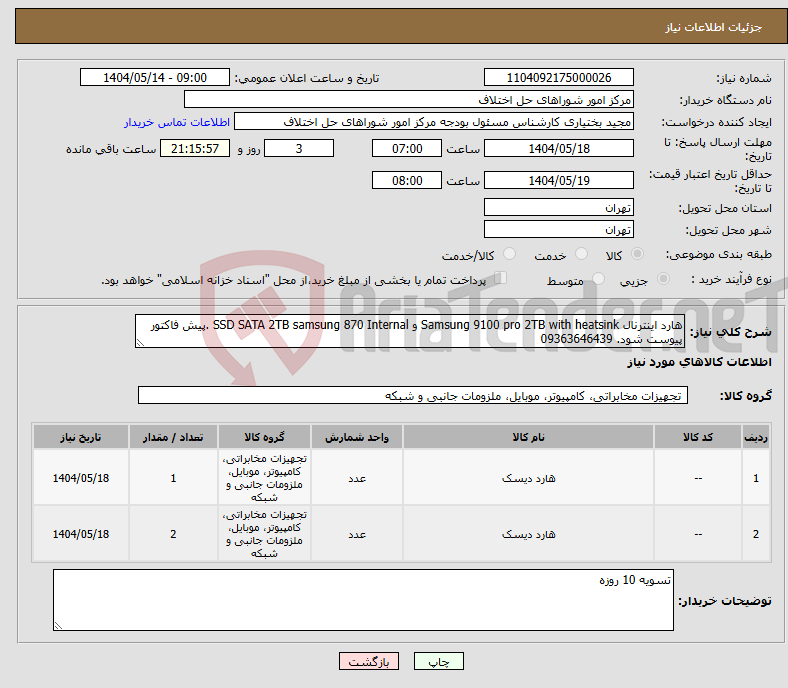Click resize handle of description text area
Image resolution: width=788 pixels, height=688 pixels.
coord(140,343)
